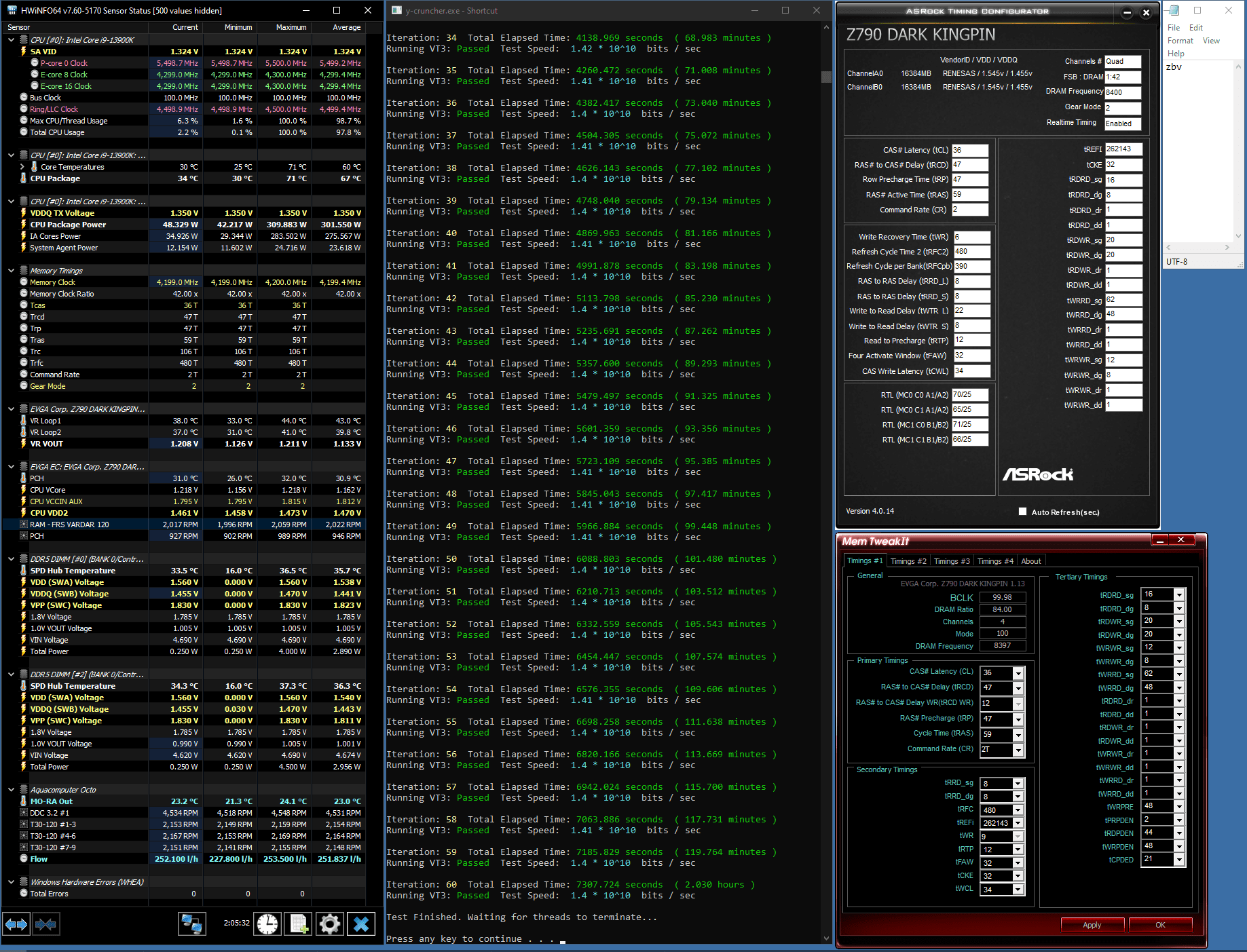Image resolution: width=1247 pixels, height=952 pixels.
Task: Click the icon beside Memory Clock Ratio
Action: 24,294
